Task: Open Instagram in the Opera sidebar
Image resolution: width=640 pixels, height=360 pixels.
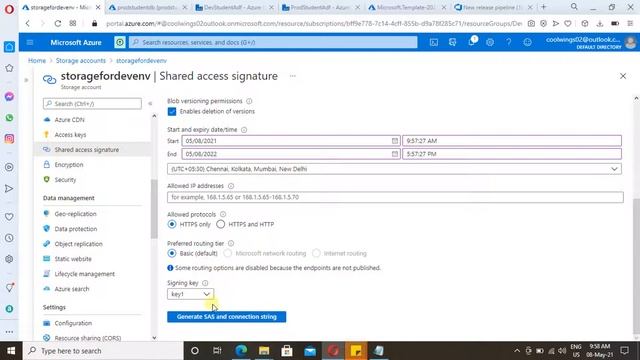Action: [9, 139]
